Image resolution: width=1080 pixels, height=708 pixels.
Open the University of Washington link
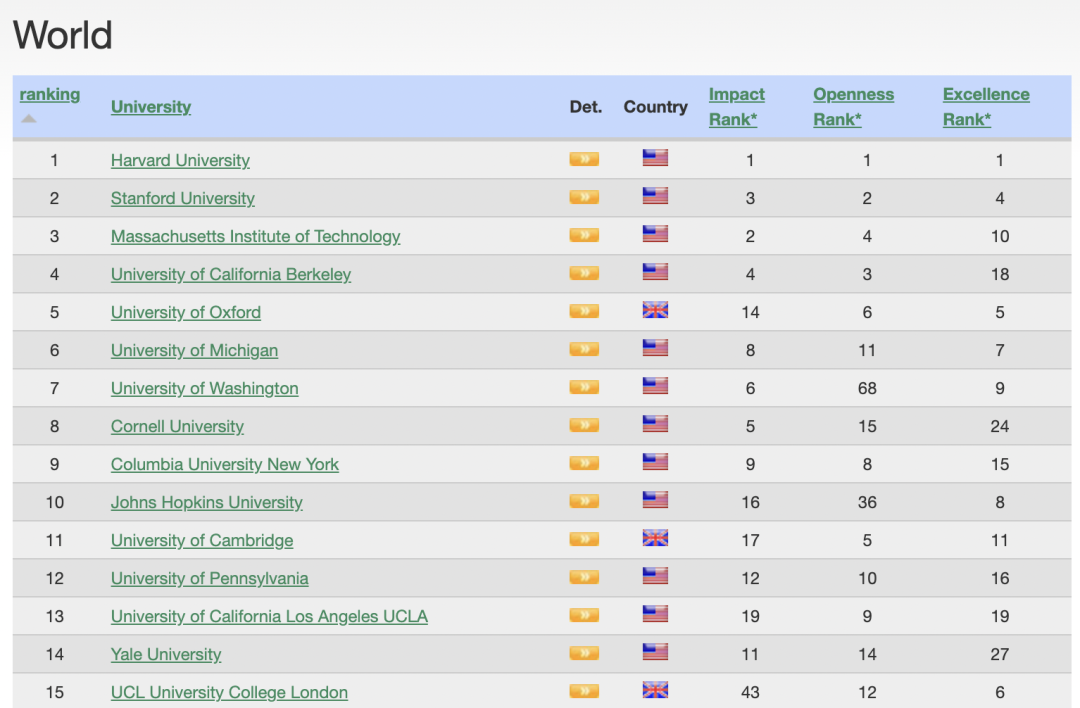click(205, 388)
